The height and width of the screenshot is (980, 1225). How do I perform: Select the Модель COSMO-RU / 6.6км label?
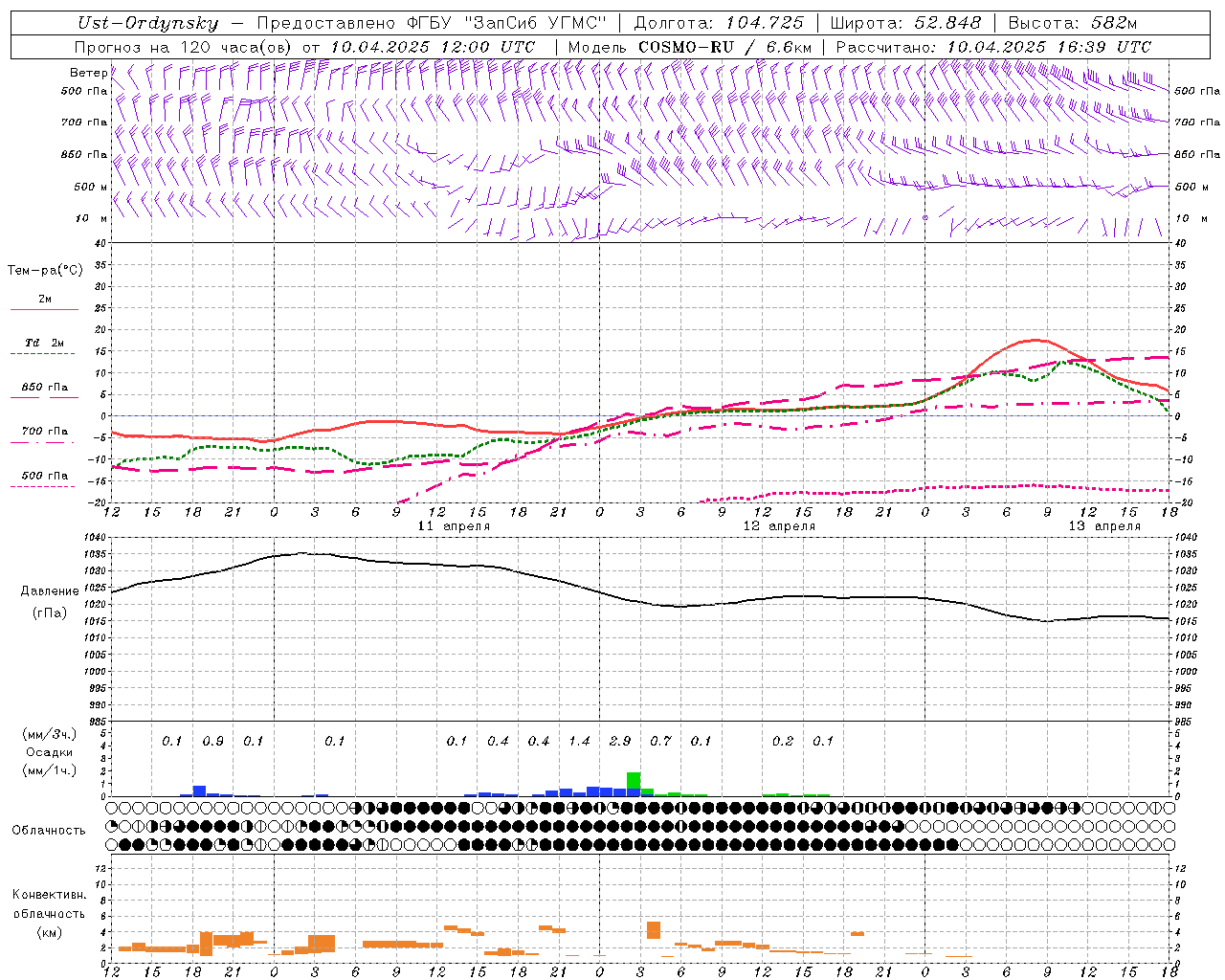pyautogui.click(x=690, y=47)
